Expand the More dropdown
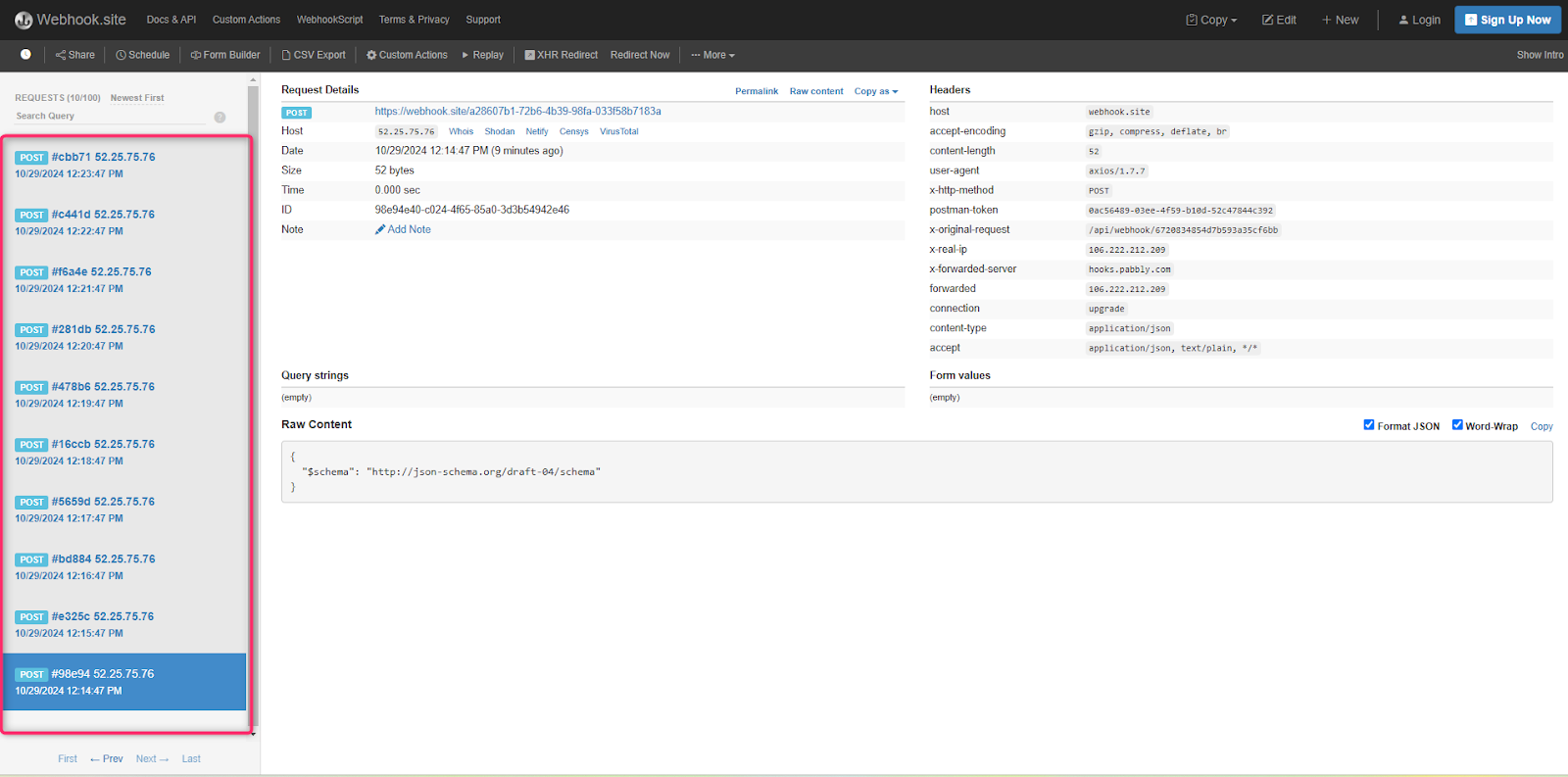 [x=712, y=55]
